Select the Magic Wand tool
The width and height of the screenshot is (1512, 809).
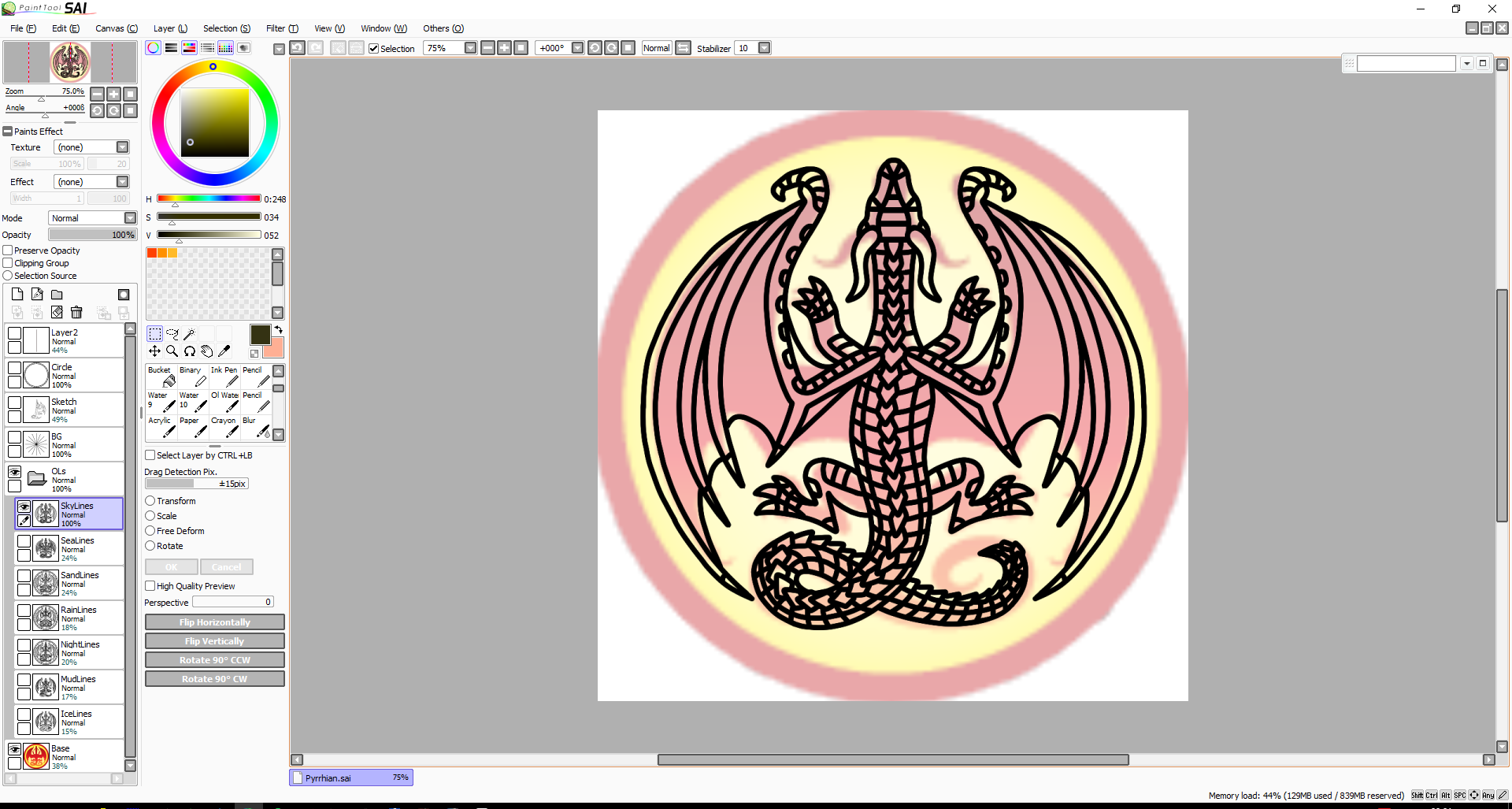tap(189, 334)
